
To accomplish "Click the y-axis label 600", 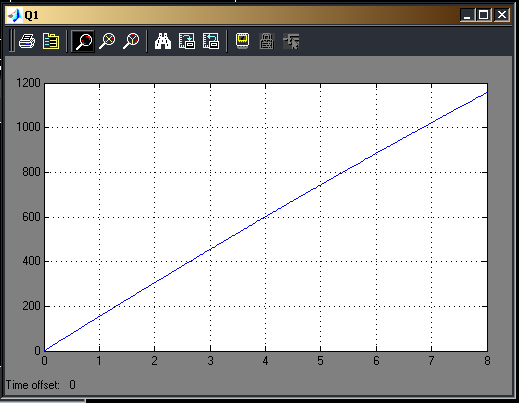I will pos(31,217).
